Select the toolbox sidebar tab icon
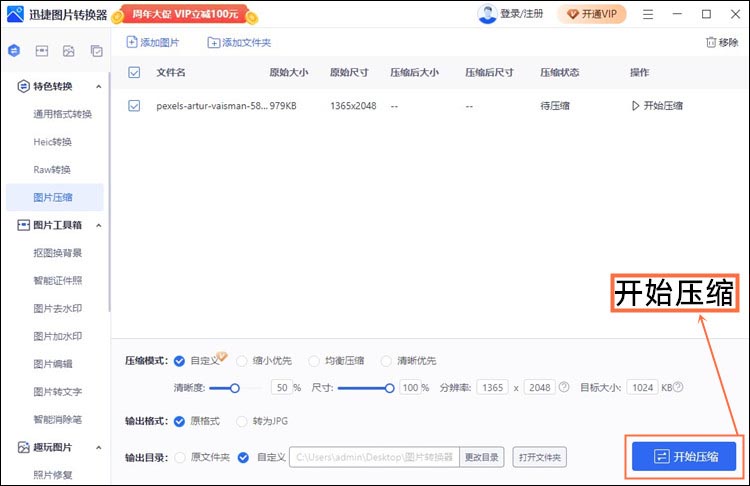750x486 pixels. click(42, 51)
